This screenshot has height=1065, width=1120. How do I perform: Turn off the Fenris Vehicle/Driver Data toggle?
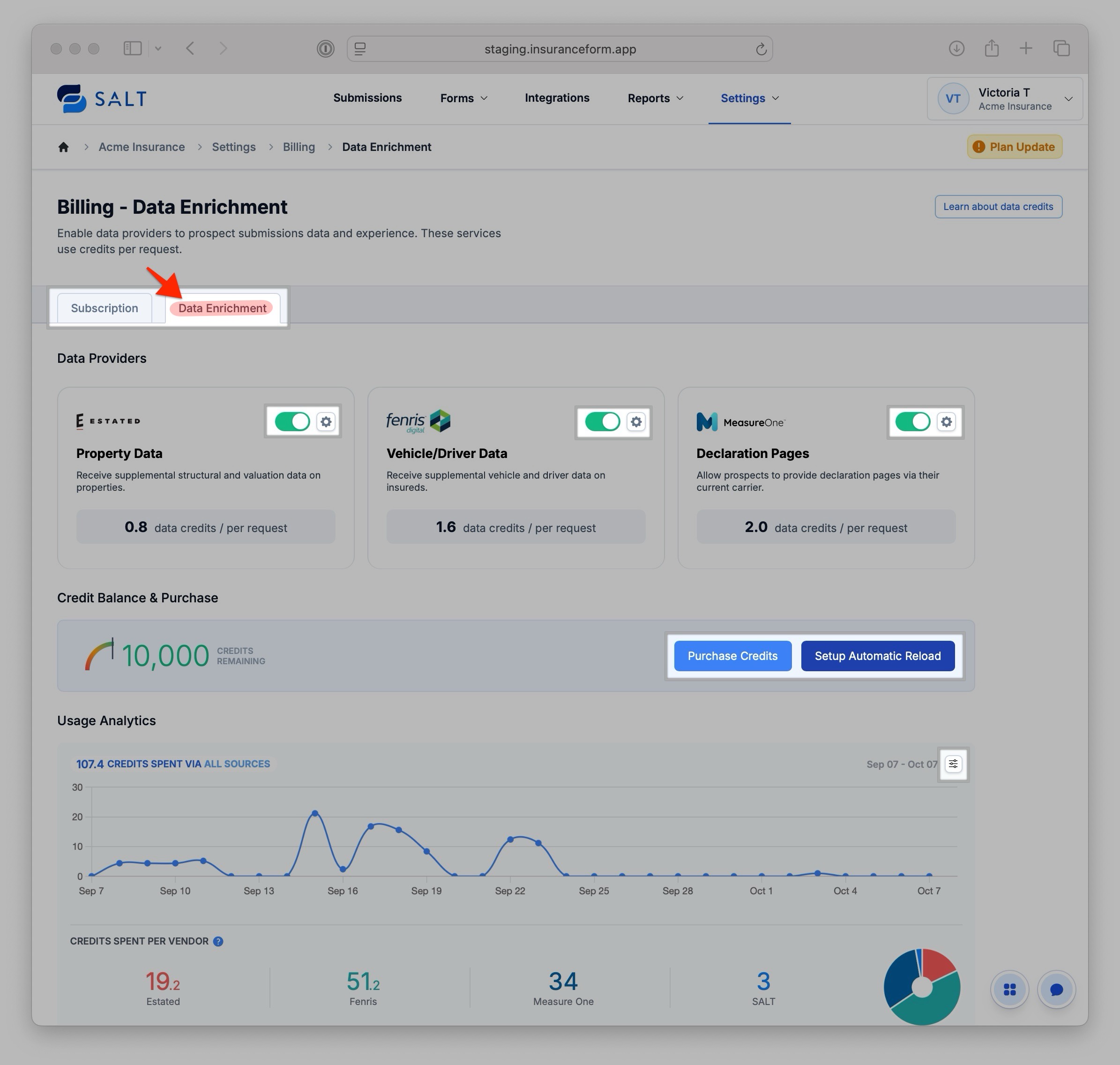pos(602,422)
